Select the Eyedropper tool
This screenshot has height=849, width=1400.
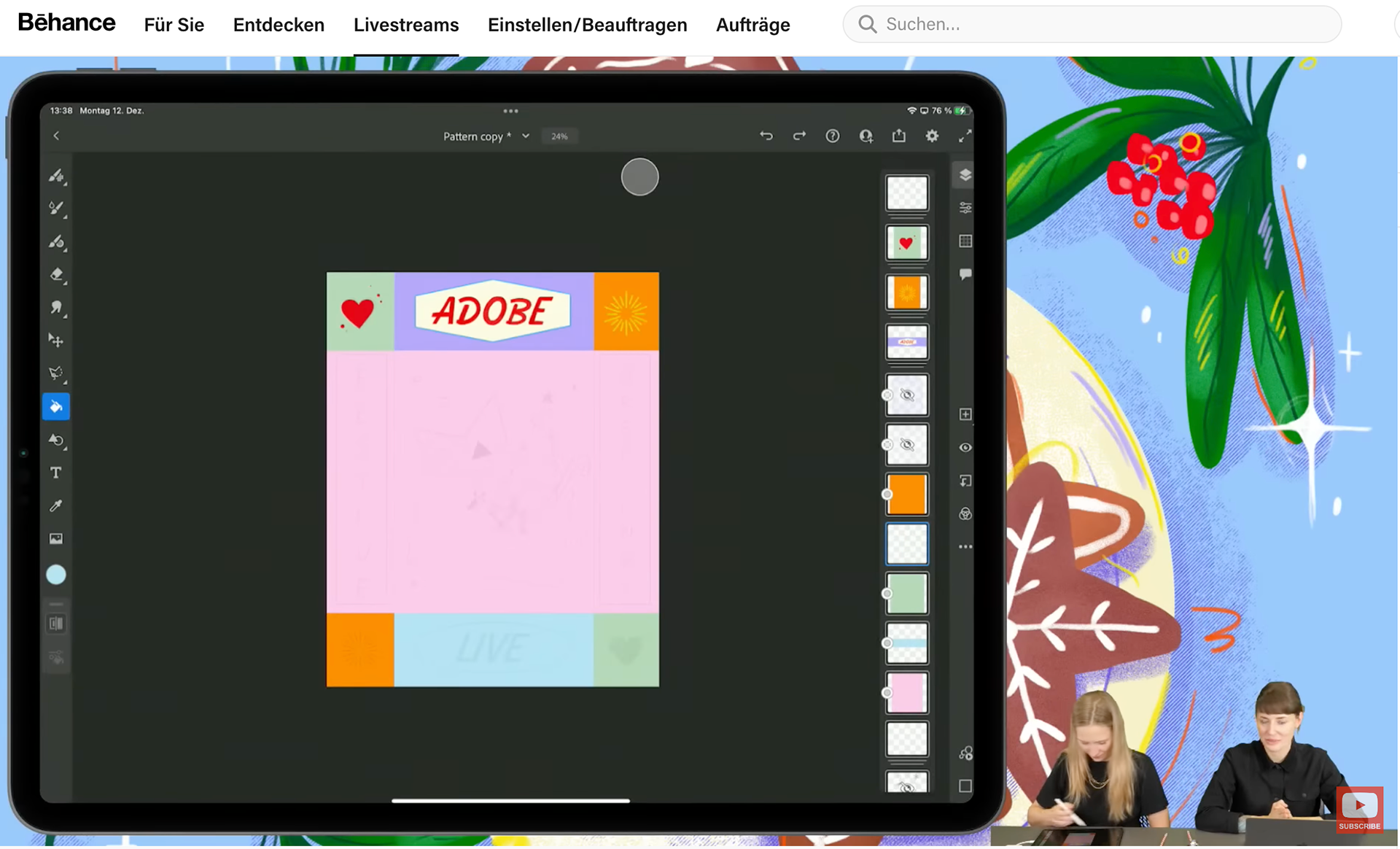56,505
